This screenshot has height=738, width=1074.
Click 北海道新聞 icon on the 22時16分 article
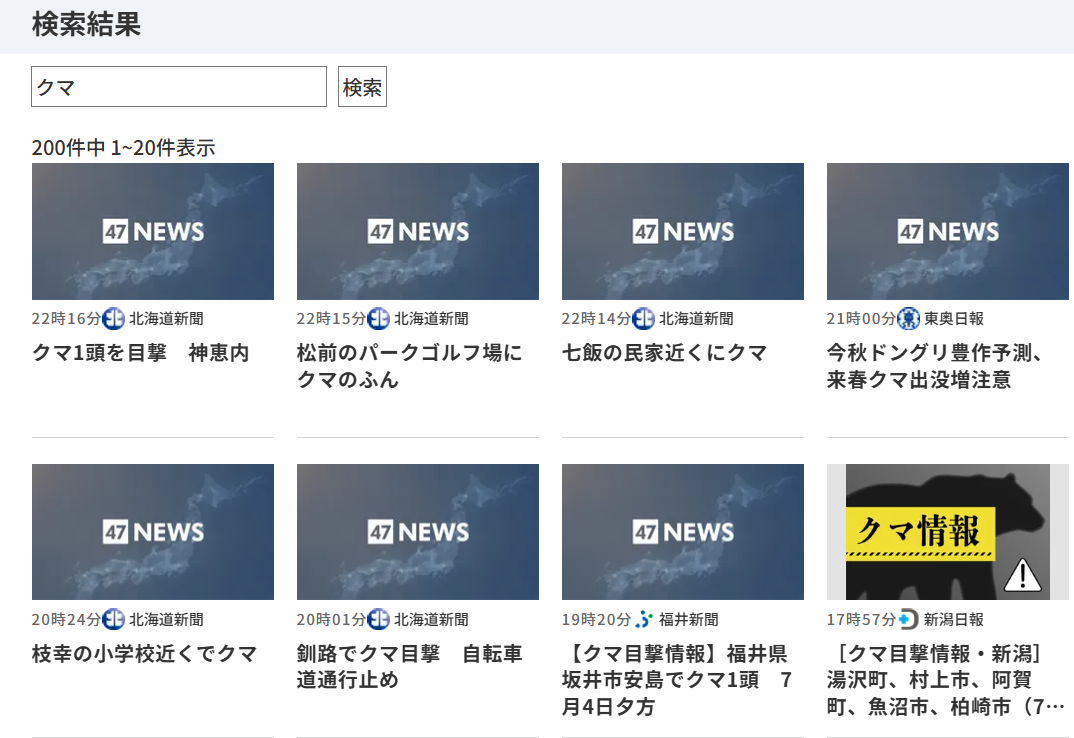(x=113, y=319)
